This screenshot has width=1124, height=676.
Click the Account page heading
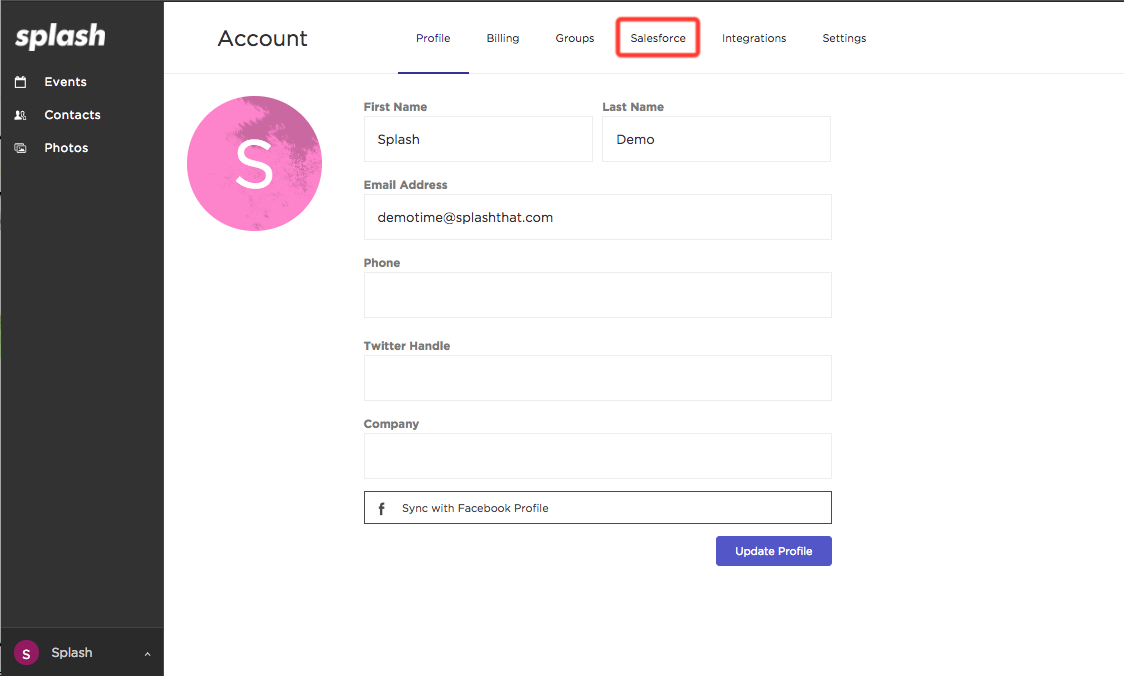262,38
